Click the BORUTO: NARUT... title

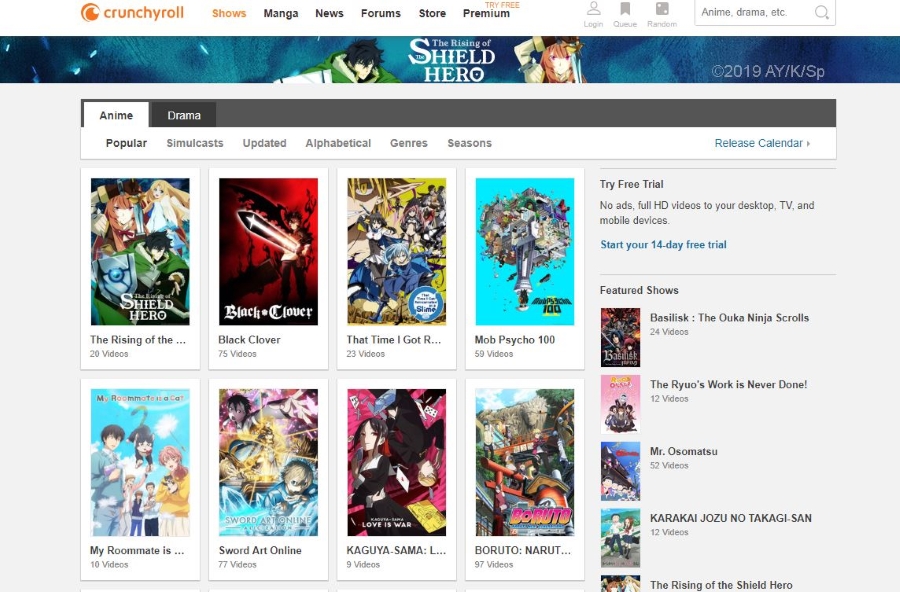click(x=523, y=550)
